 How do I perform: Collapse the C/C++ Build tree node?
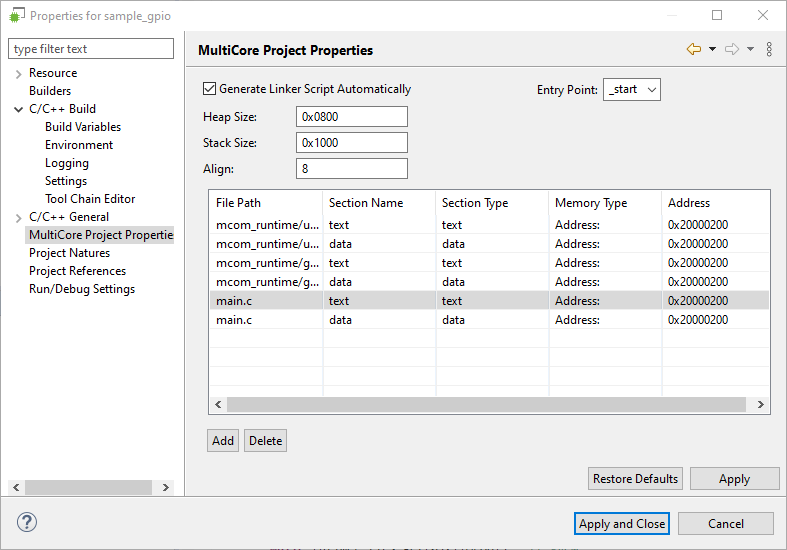pos(18,110)
